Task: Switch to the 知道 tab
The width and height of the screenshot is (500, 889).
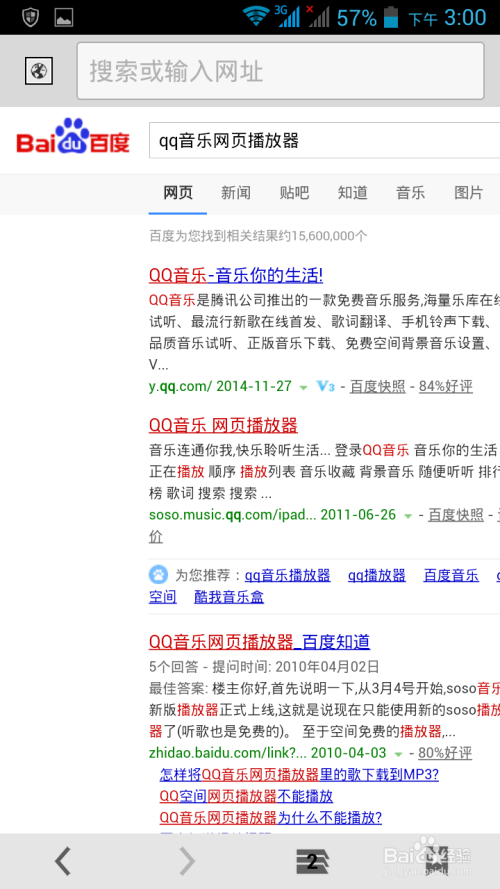Action: click(353, 193)
